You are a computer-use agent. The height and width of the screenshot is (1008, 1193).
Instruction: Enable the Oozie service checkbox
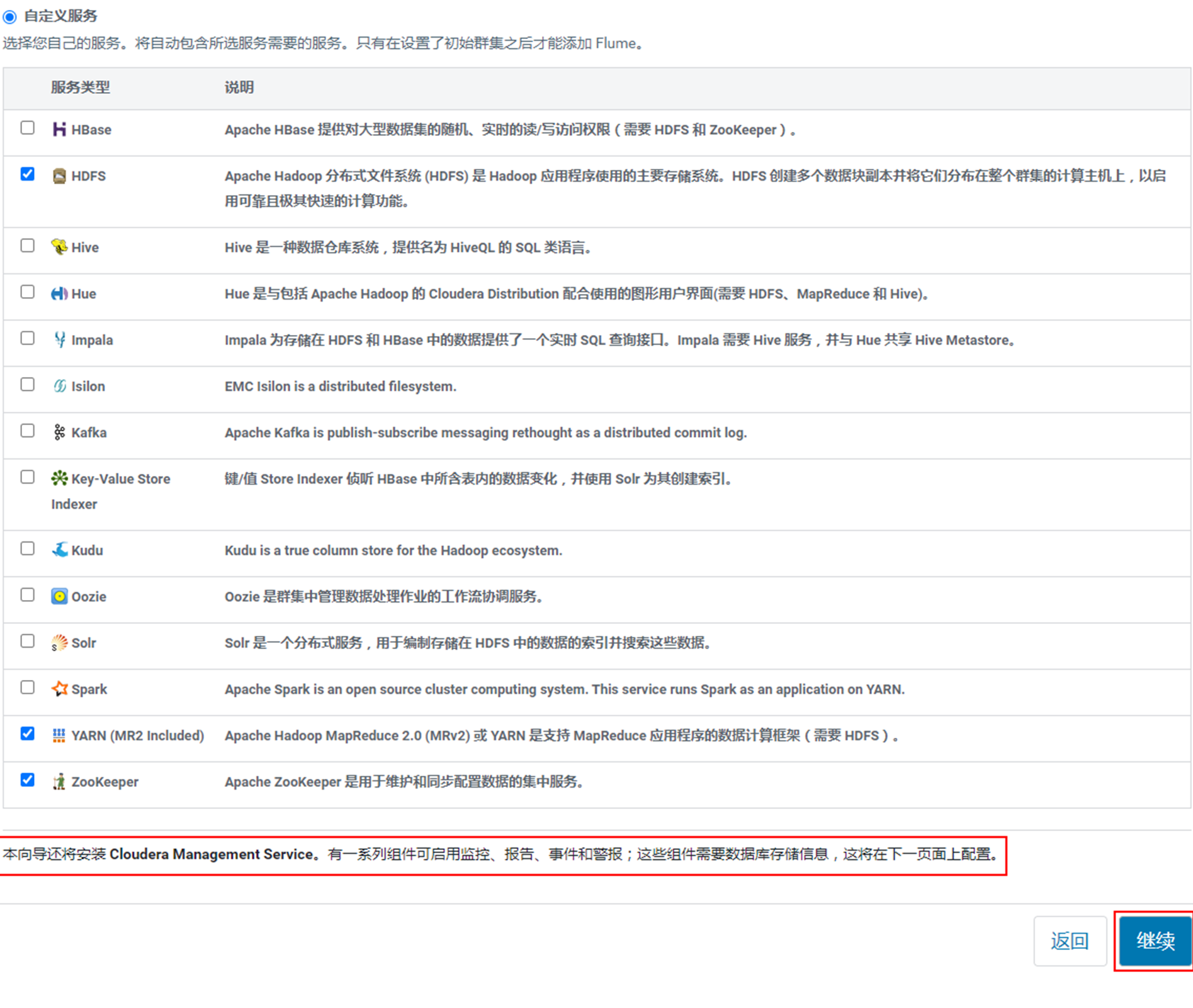[27, 595]
